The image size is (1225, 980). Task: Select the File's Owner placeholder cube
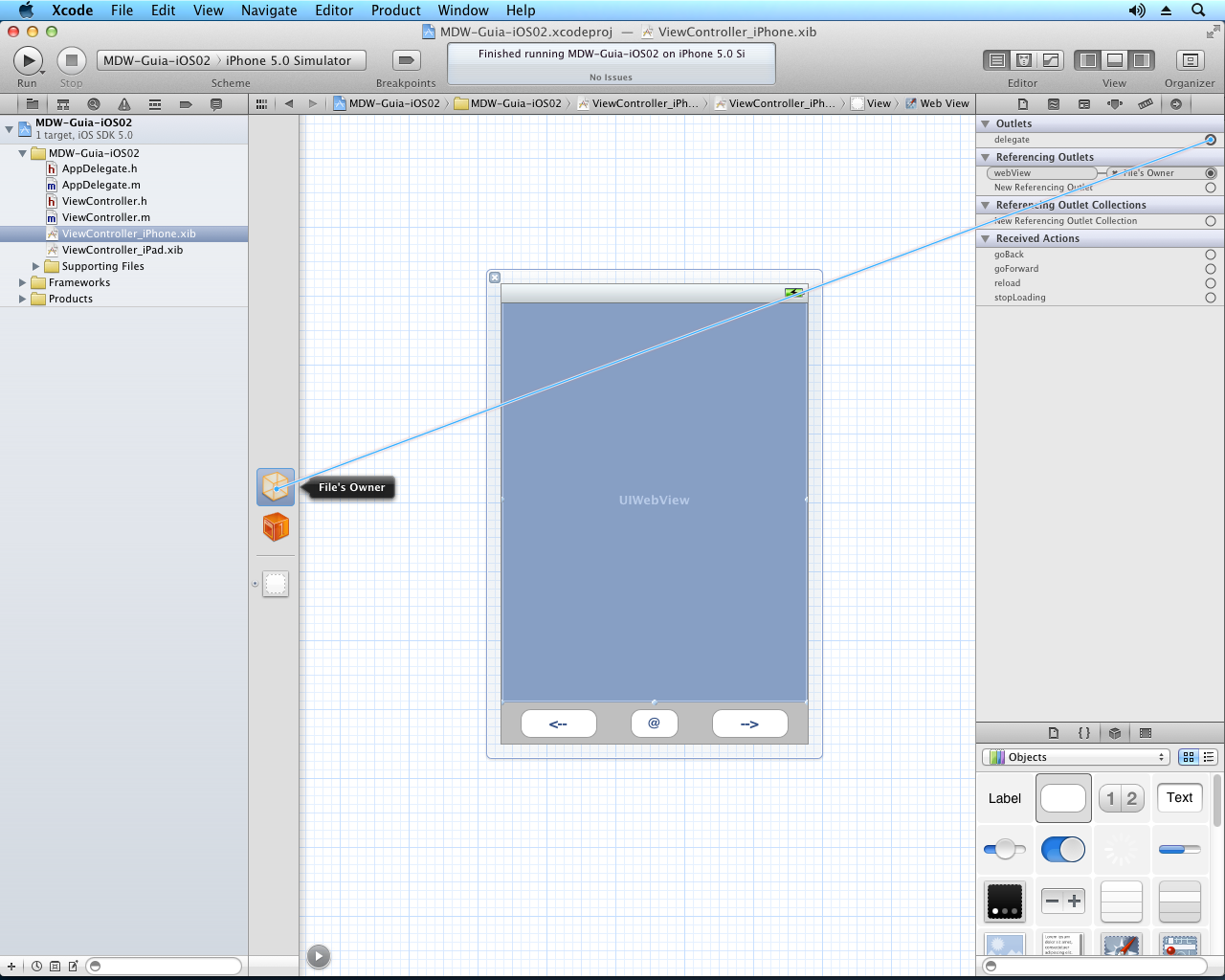tap(276, 487)
